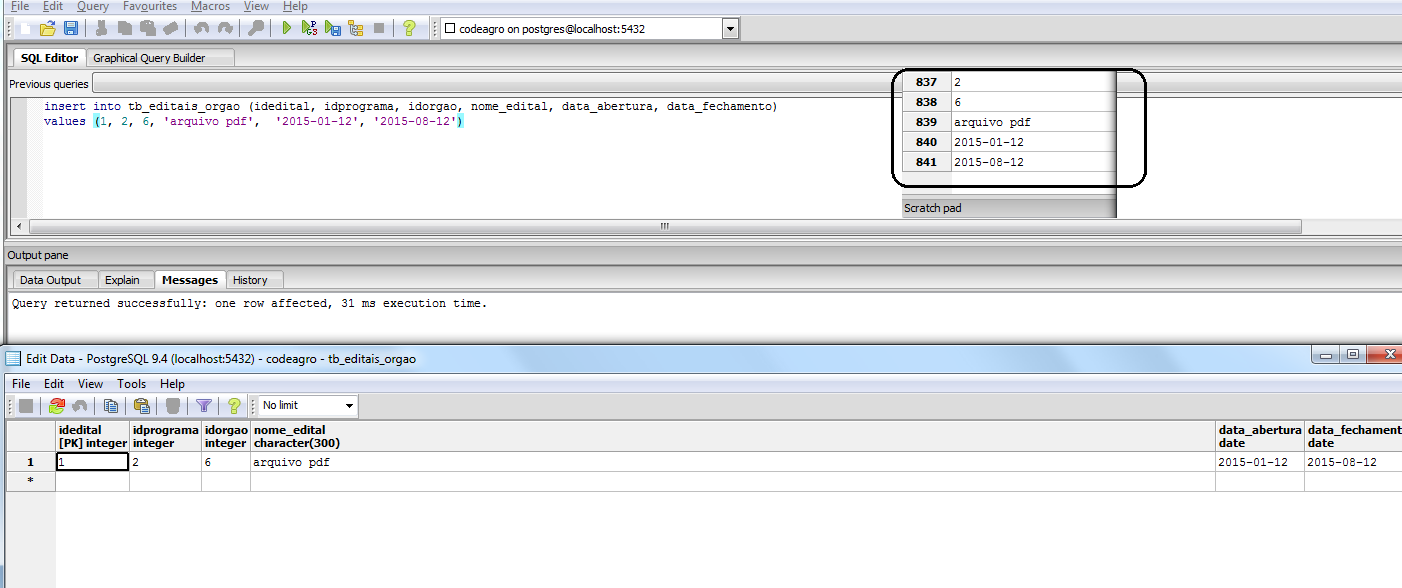
Task: Run the Explain query analysis icon
Action: pyautogui.click(x=358, y=27)
